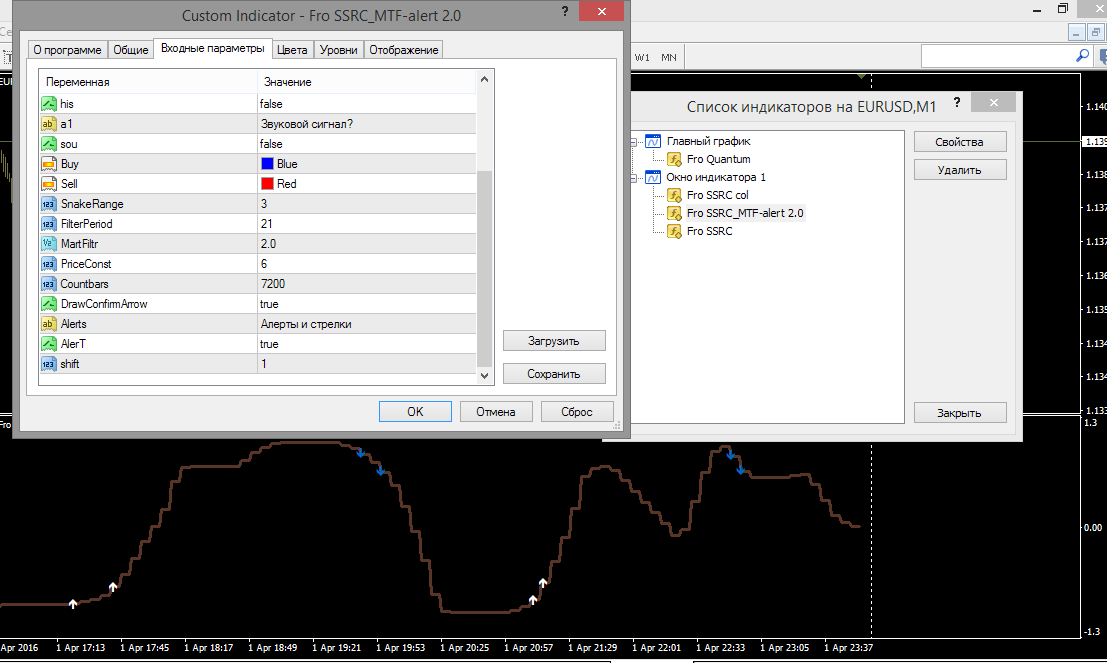Click the MartFiltr value 2.0
This screenshot has height=663, width=1107.
[366, 244]
